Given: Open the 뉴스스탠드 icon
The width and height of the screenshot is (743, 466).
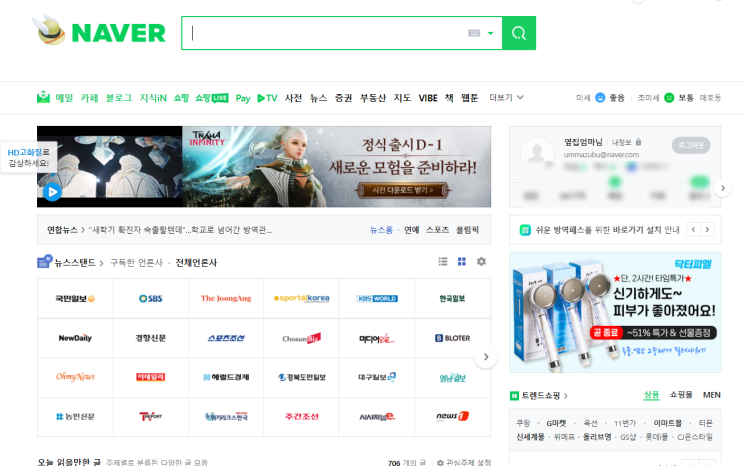Looking at the screenshot, I should 45,262.
